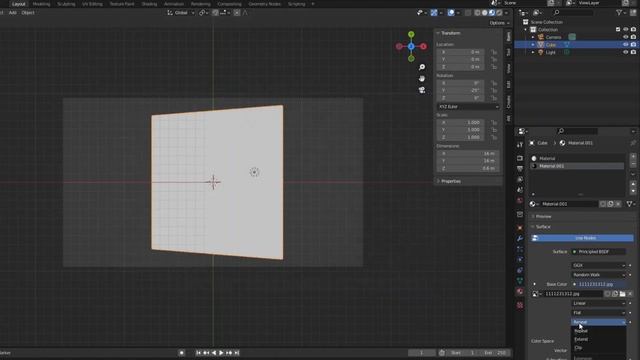Expand the Camera item in outliner

coord(533,37)
